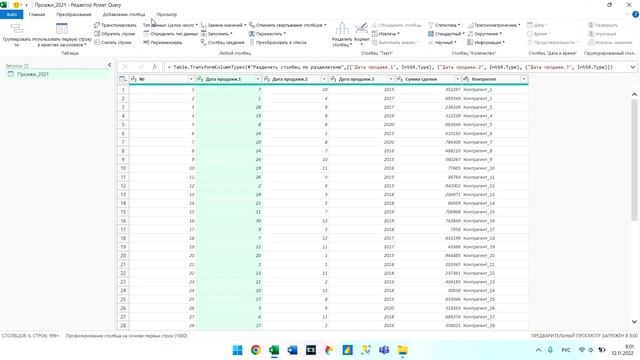Click inside the formula bar text

(396, 67)
